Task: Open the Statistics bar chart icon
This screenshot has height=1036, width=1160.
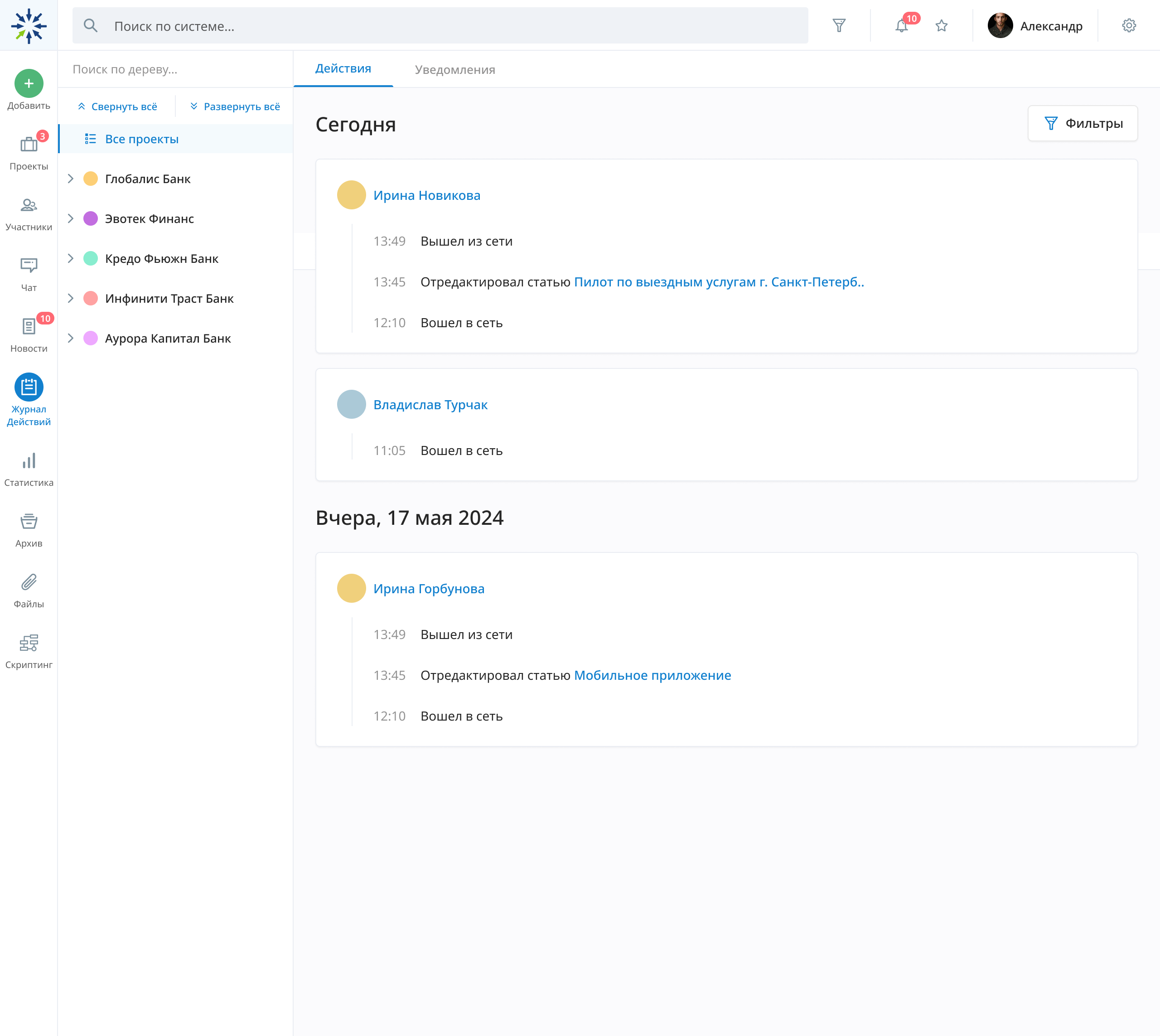Action: click(29, 461)
